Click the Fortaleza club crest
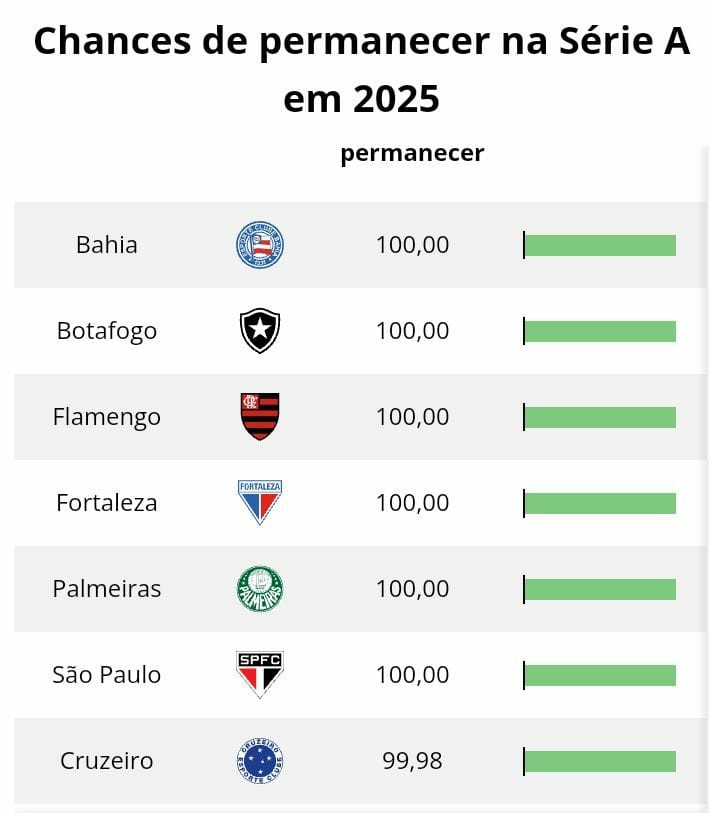Image resolution: width=712 pixels, height=813 pixels. 260,502
